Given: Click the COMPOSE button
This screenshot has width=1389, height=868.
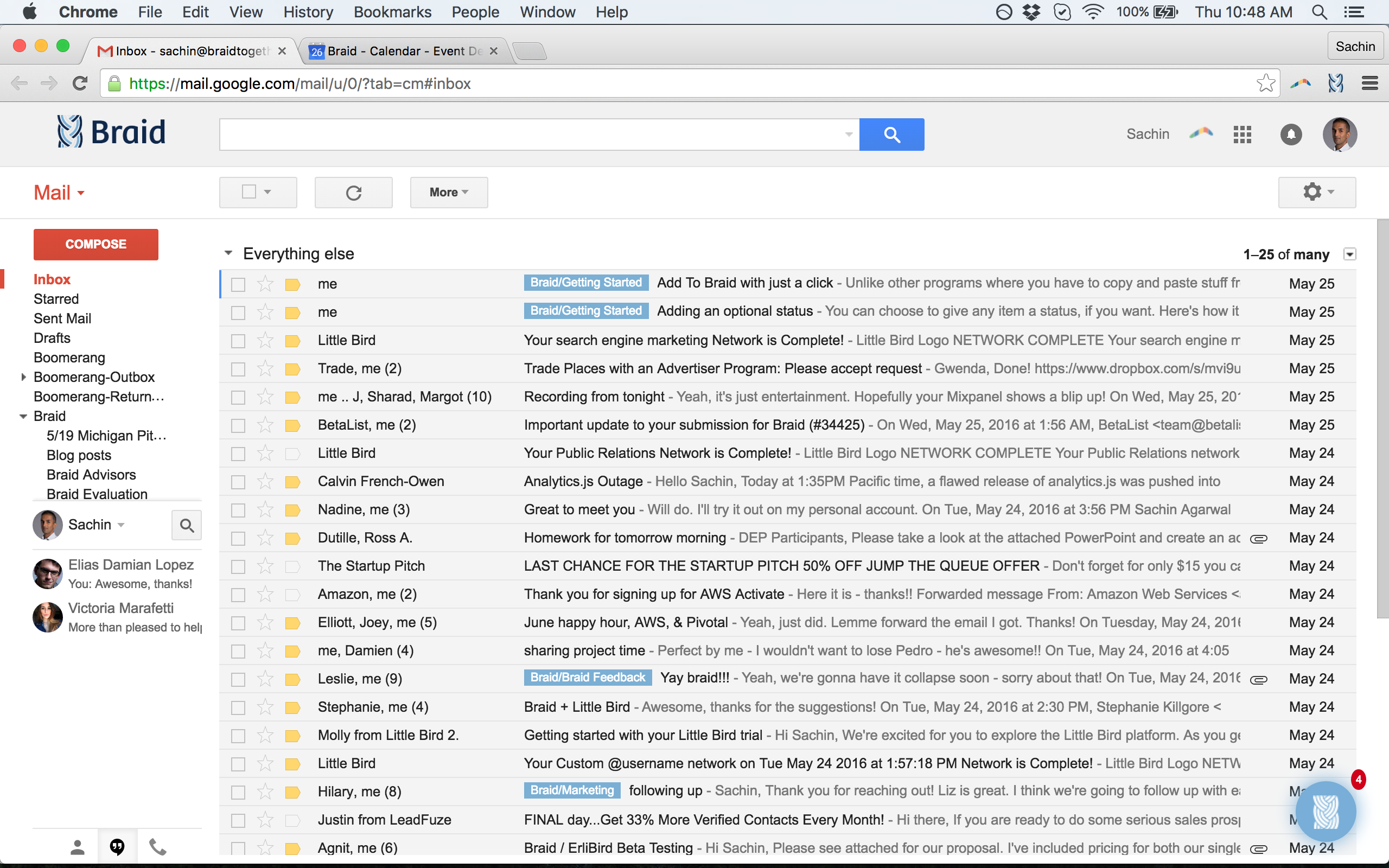Looking at the screenshot, I should (x=96, y=244).
